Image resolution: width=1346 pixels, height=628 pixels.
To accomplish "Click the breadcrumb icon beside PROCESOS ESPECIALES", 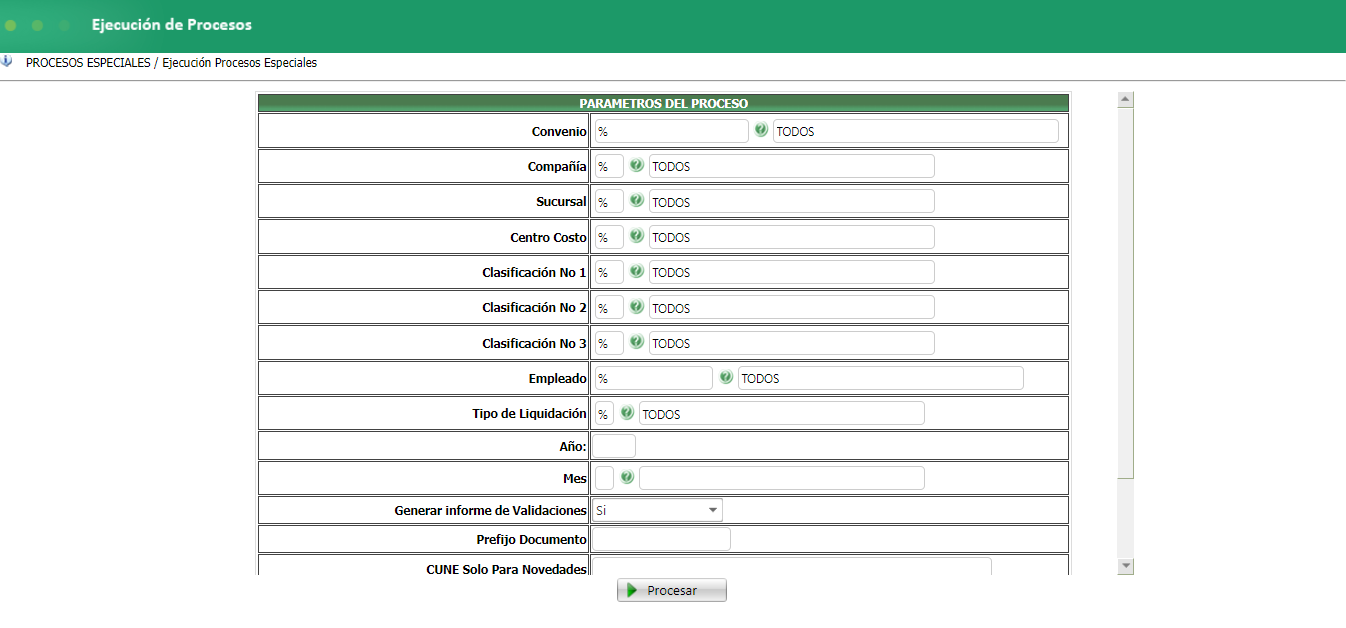I will [7, 62].
